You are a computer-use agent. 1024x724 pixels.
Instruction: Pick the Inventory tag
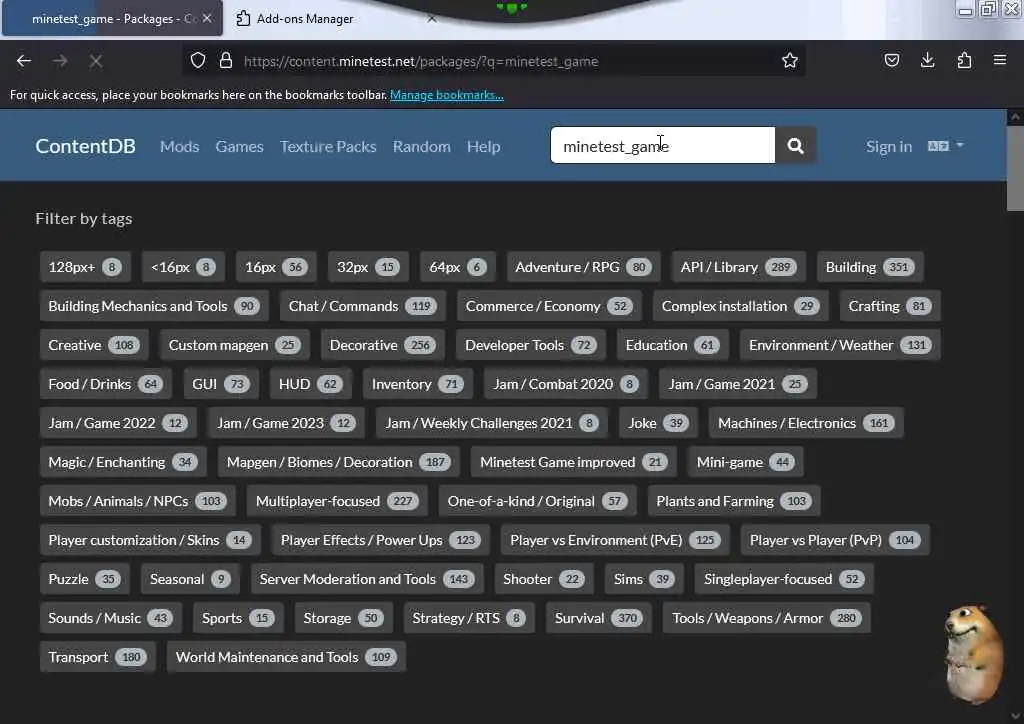coord(418,385)
